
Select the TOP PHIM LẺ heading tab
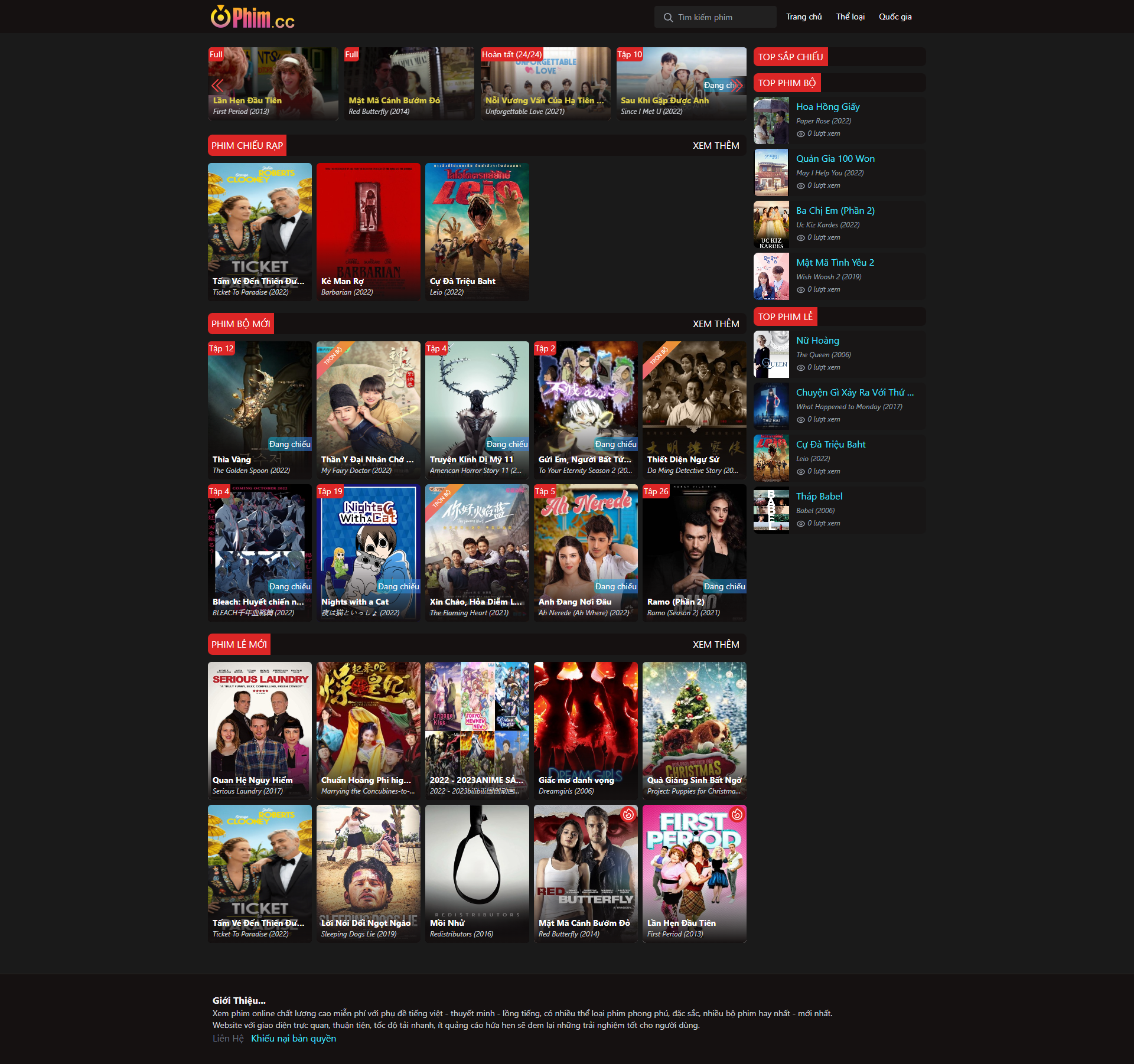785,316
